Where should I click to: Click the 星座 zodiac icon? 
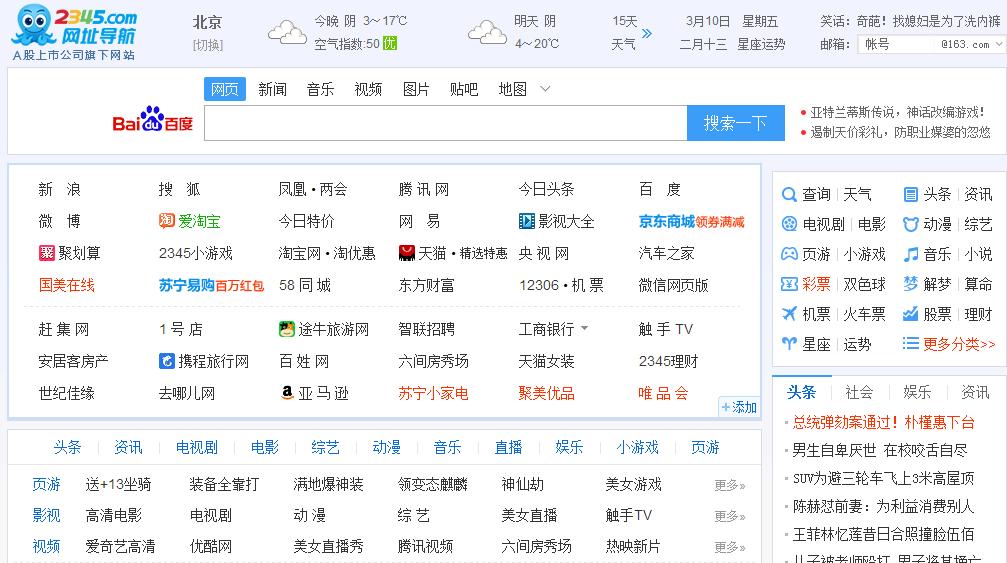789,344
